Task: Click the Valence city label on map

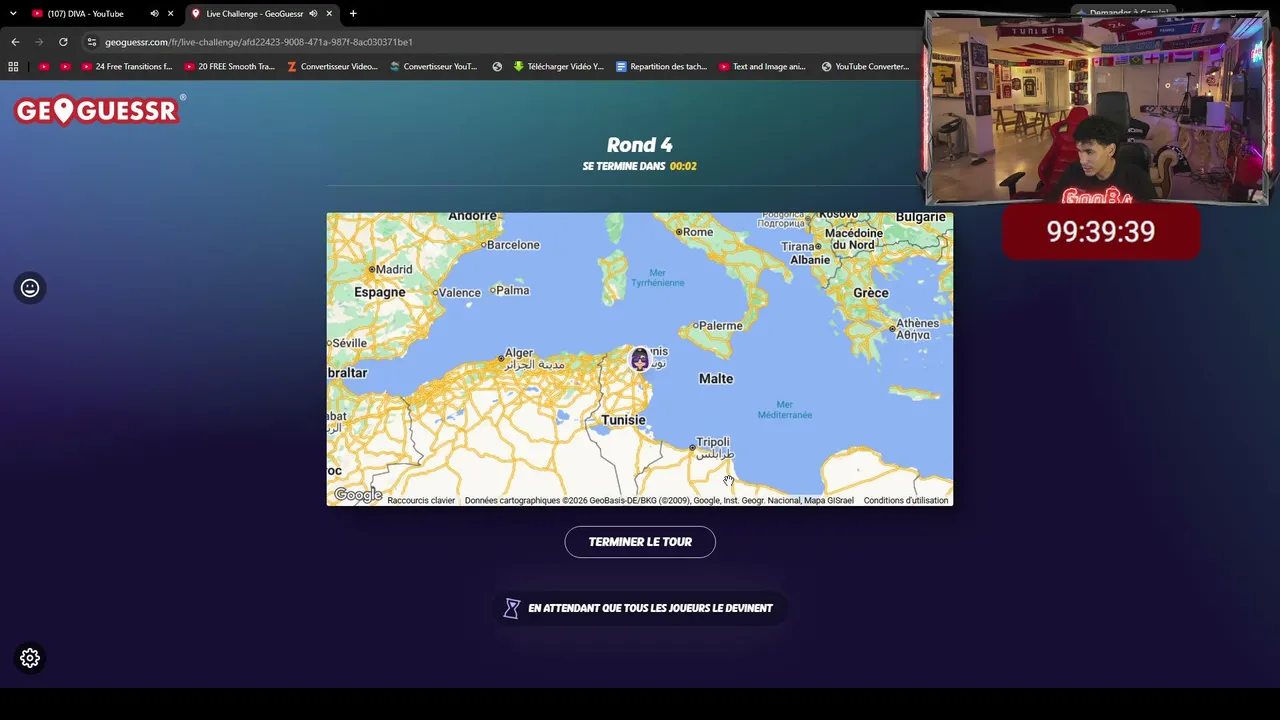Action: pyautogui.click(x=459, y=293)
